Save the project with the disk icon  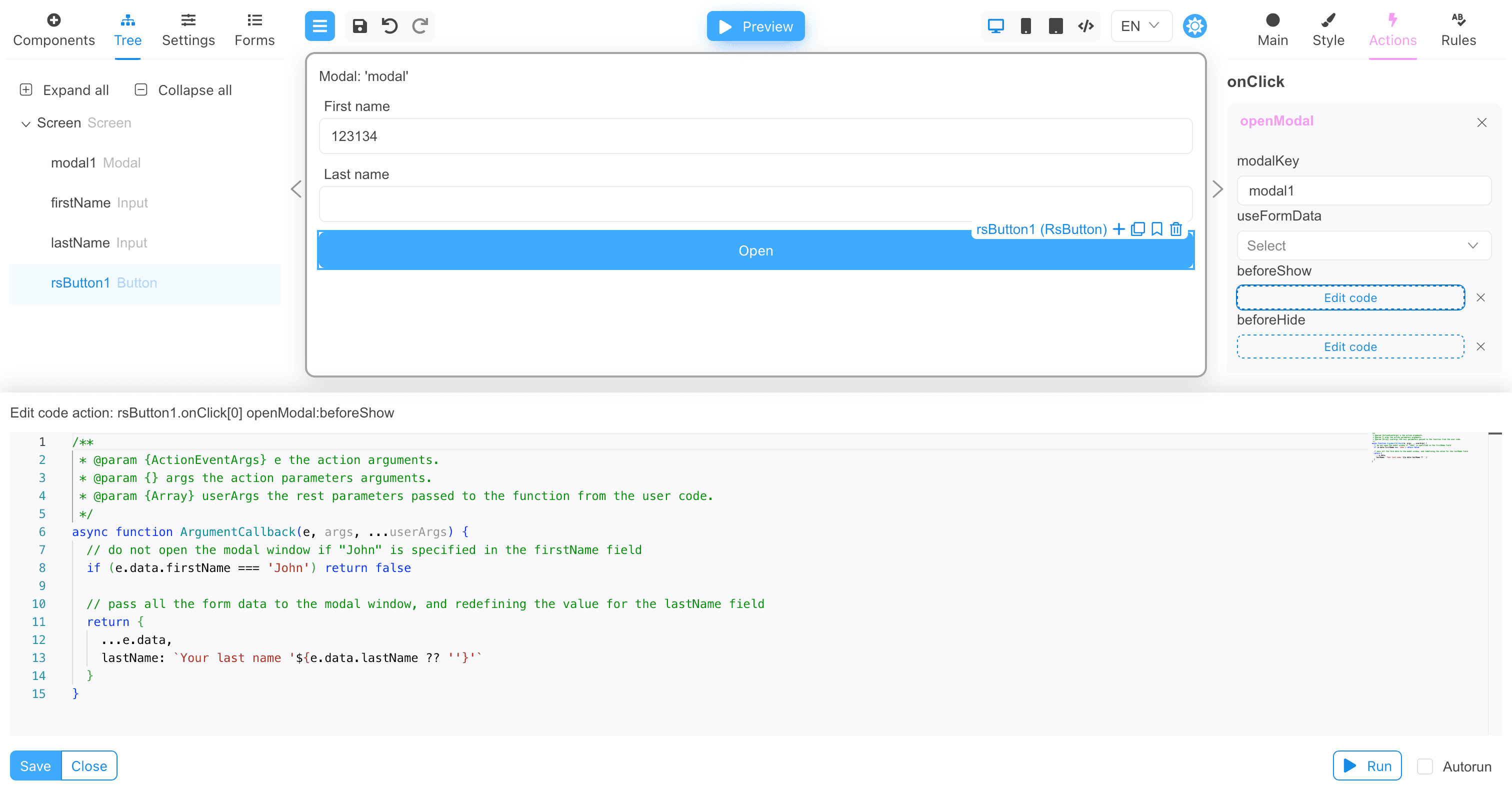(x=359, y=26)
